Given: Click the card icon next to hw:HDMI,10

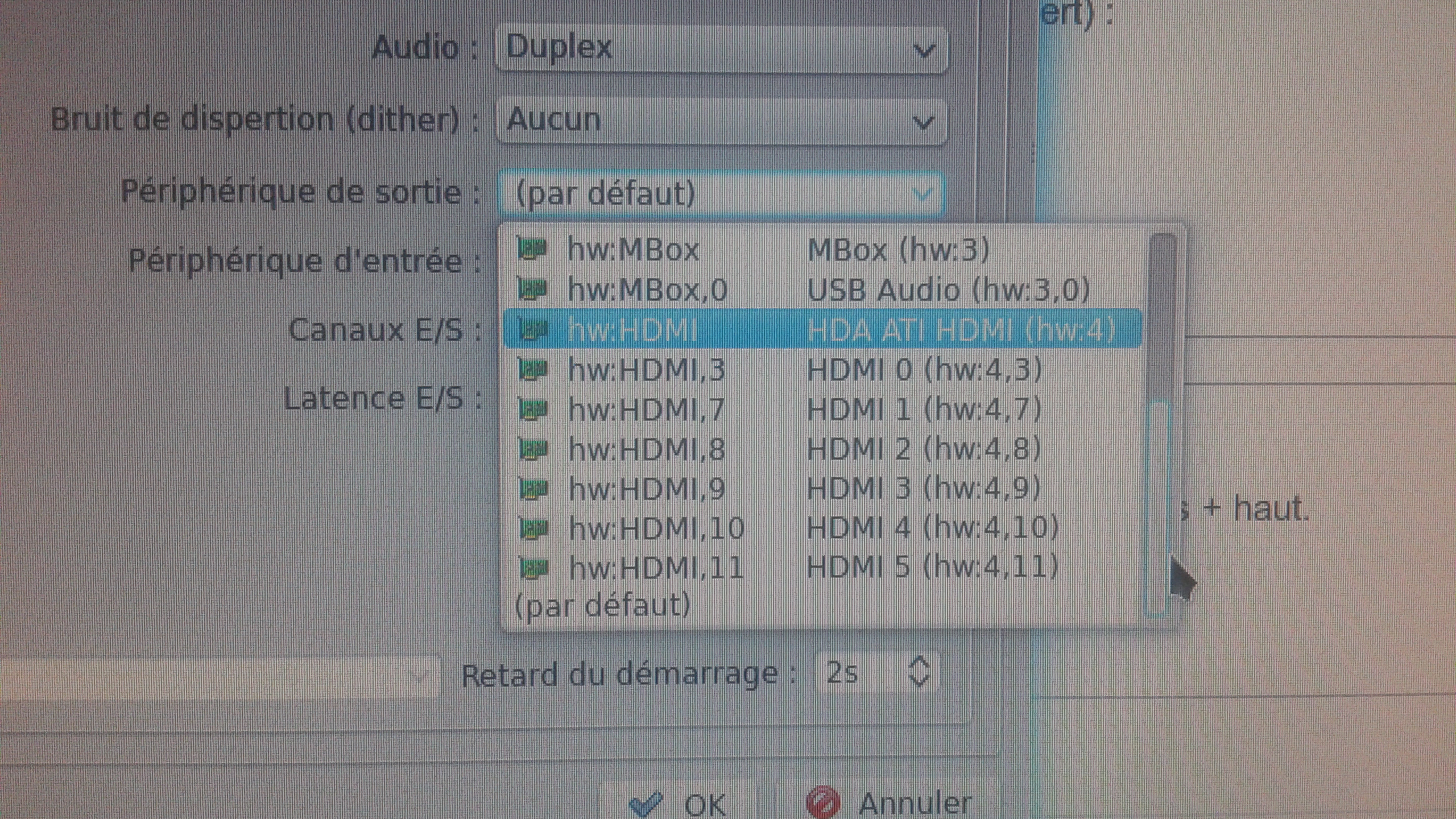Looking at the screenshot, I should click(534, 528).
